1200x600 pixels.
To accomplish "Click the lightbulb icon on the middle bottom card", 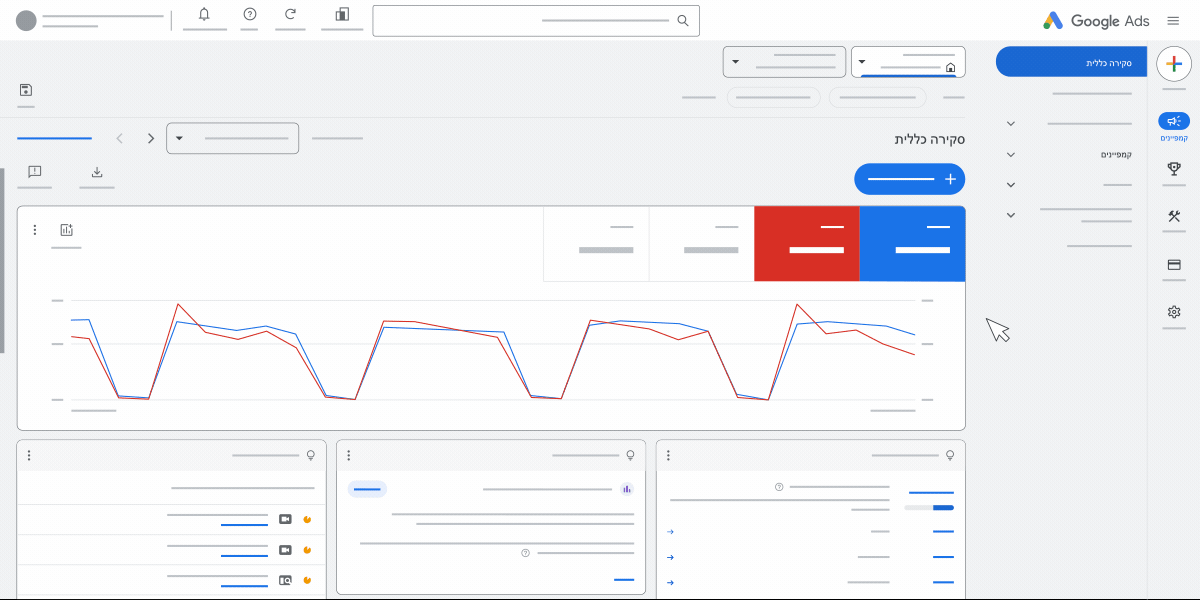I will click(630, 455).
